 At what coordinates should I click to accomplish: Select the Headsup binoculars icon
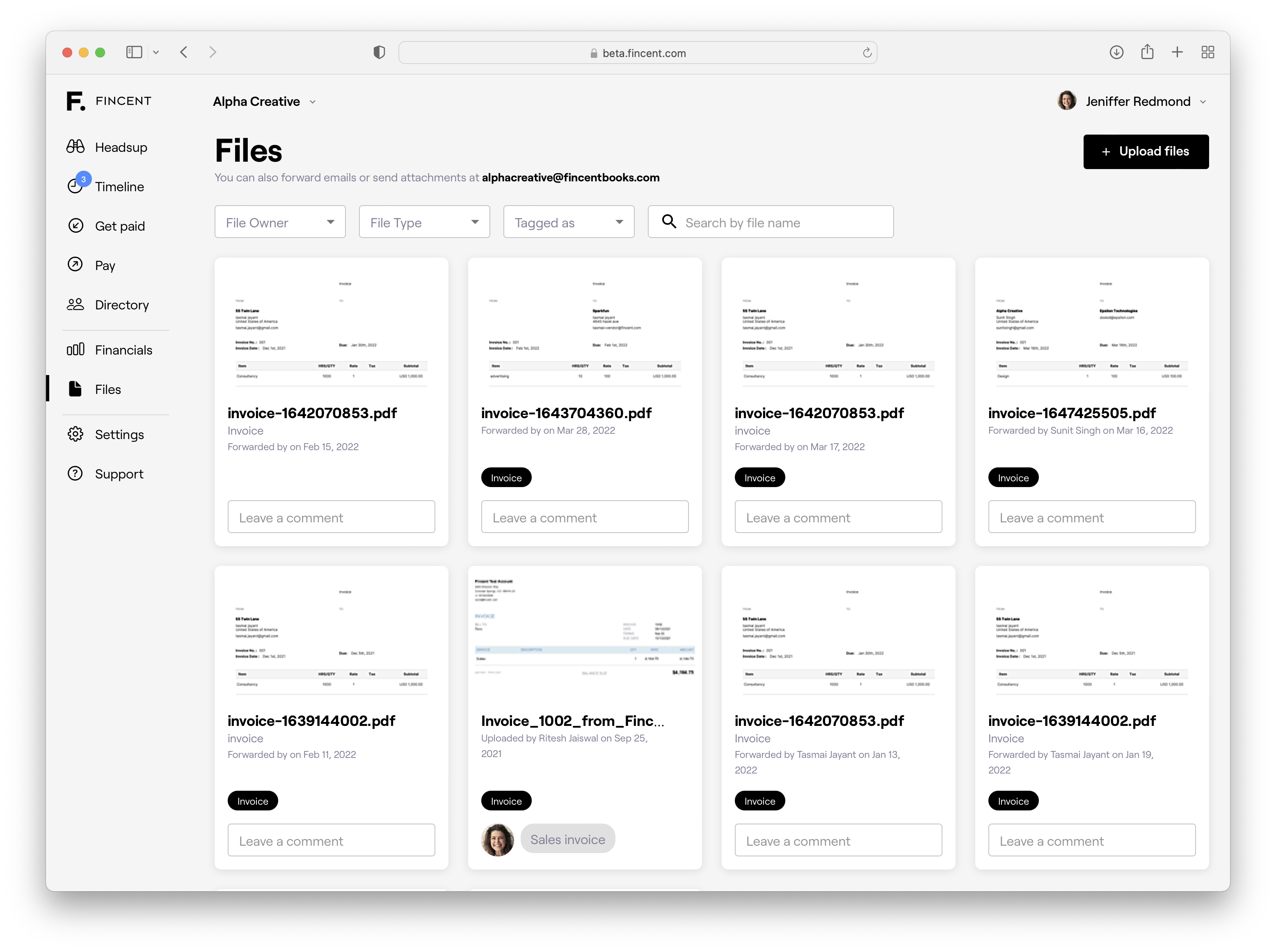[75, 146]
